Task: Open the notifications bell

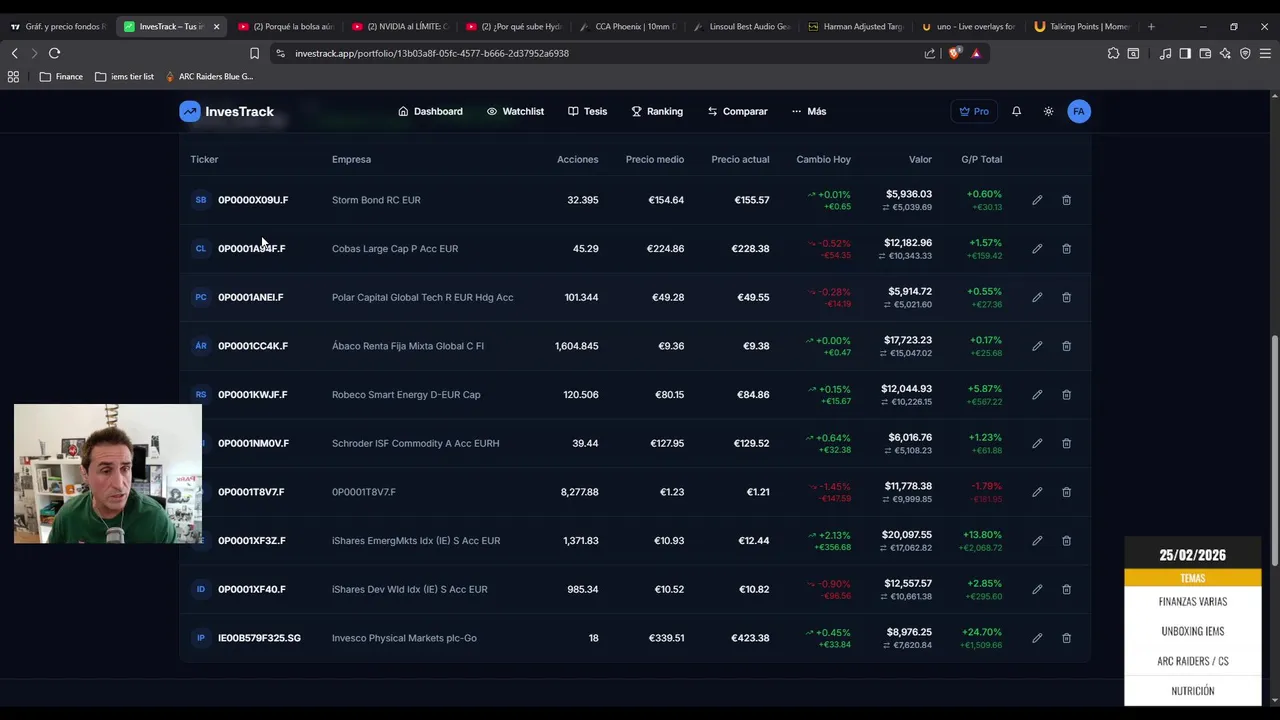Action: coord(1016,111)
